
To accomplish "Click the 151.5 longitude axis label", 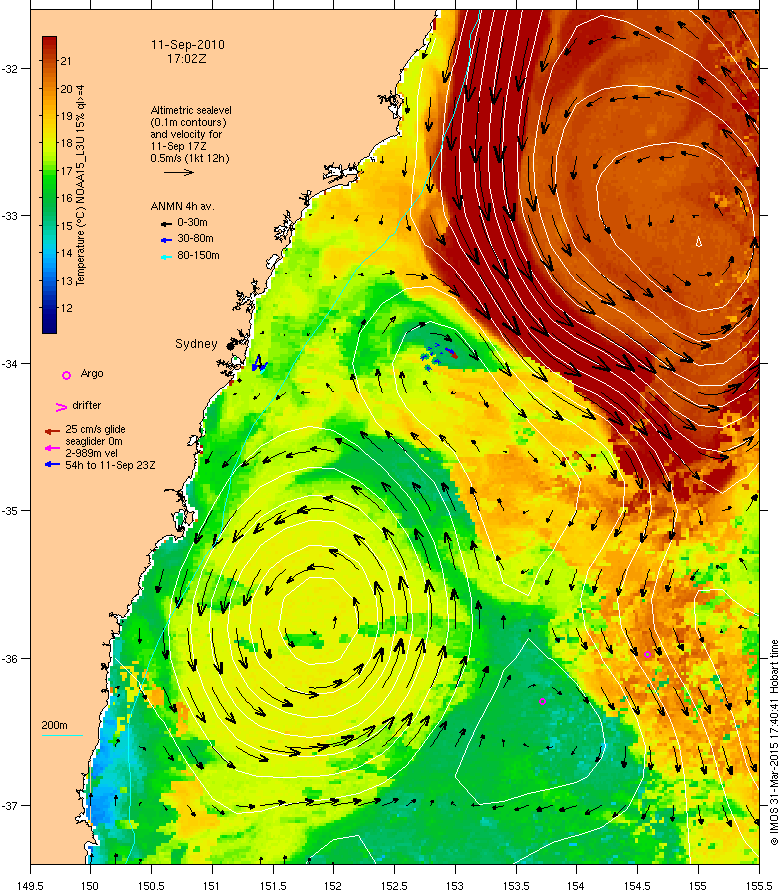I will (273, 885).
